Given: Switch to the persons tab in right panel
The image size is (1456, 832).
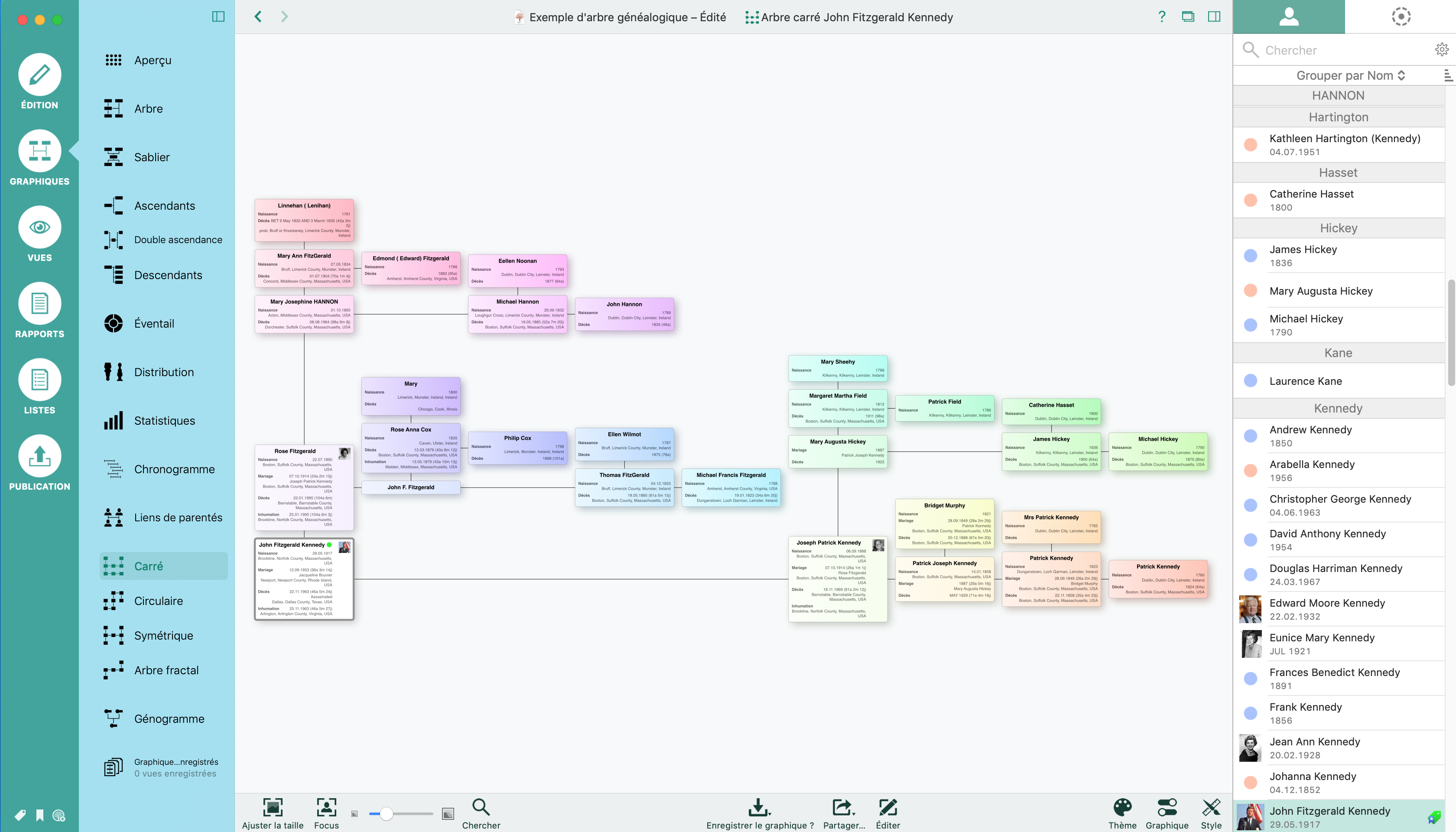Looking at the screenshot, I should click(x=1289, y=16).
